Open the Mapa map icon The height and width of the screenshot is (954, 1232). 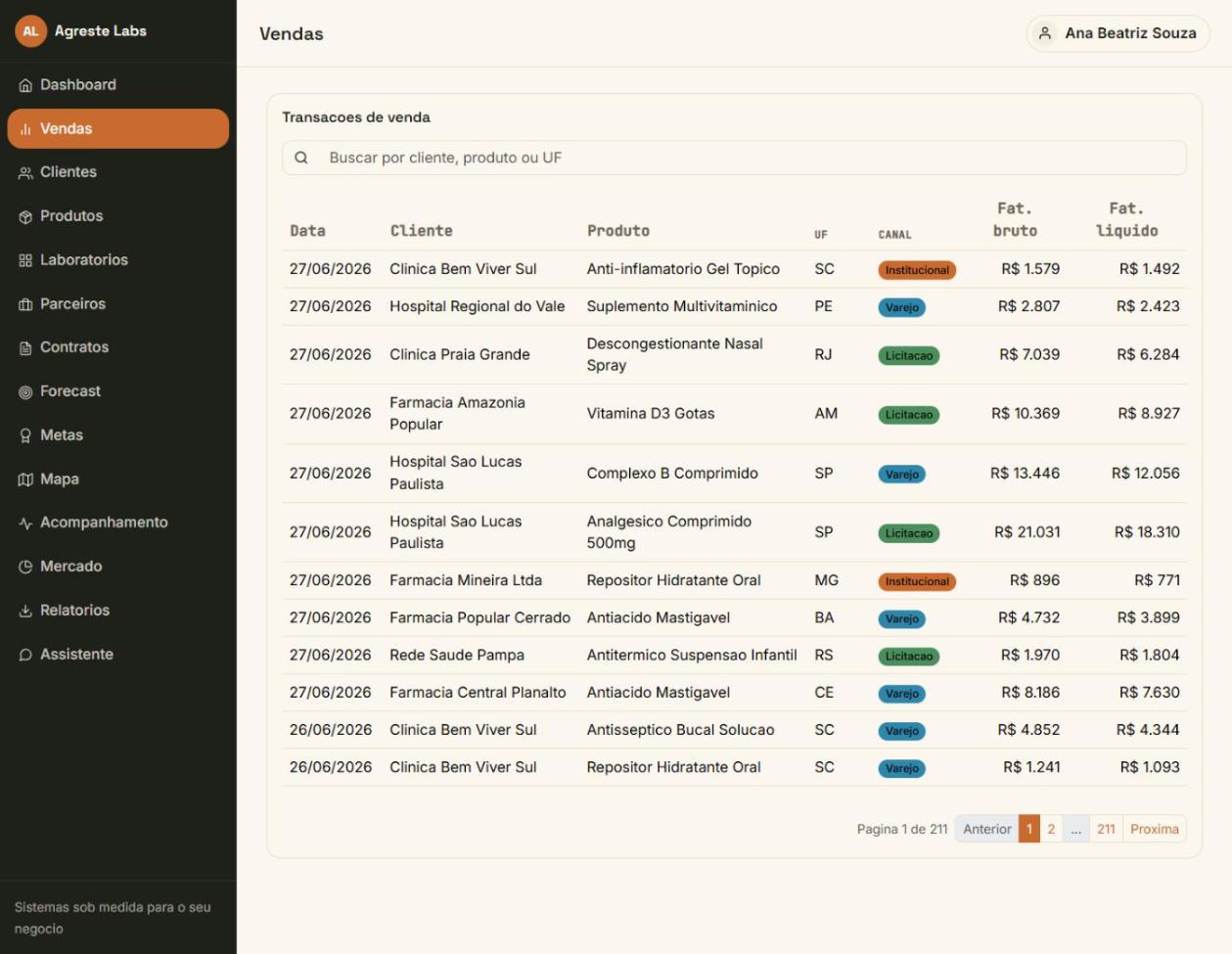[x=25, y=479]
